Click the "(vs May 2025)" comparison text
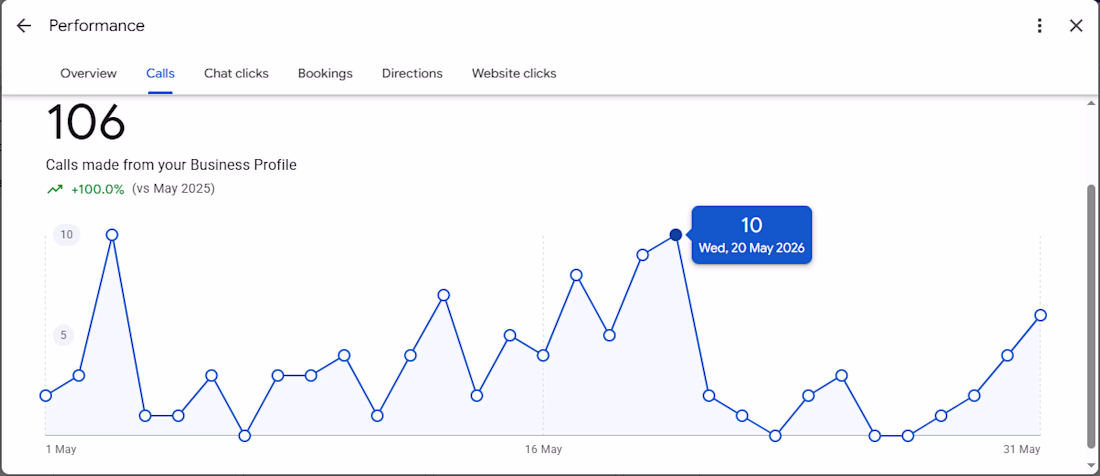1100x476 pixels. pos(173,189)
